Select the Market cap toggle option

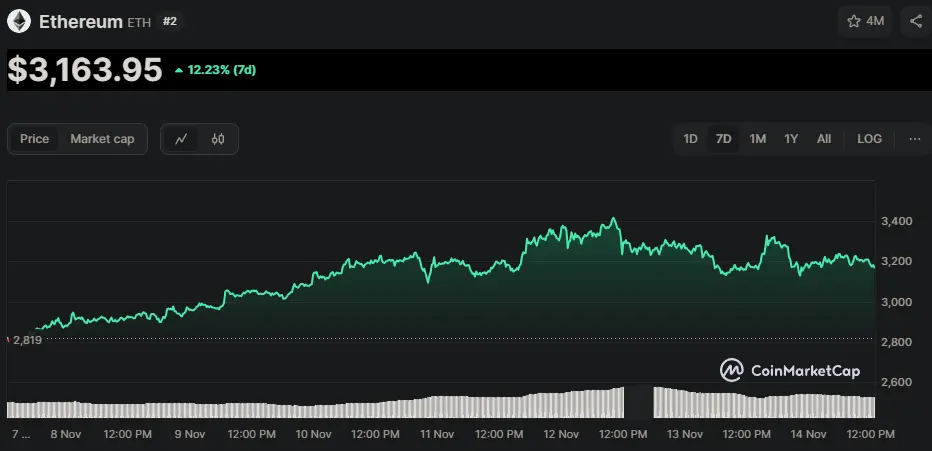(x=102, y=139)
